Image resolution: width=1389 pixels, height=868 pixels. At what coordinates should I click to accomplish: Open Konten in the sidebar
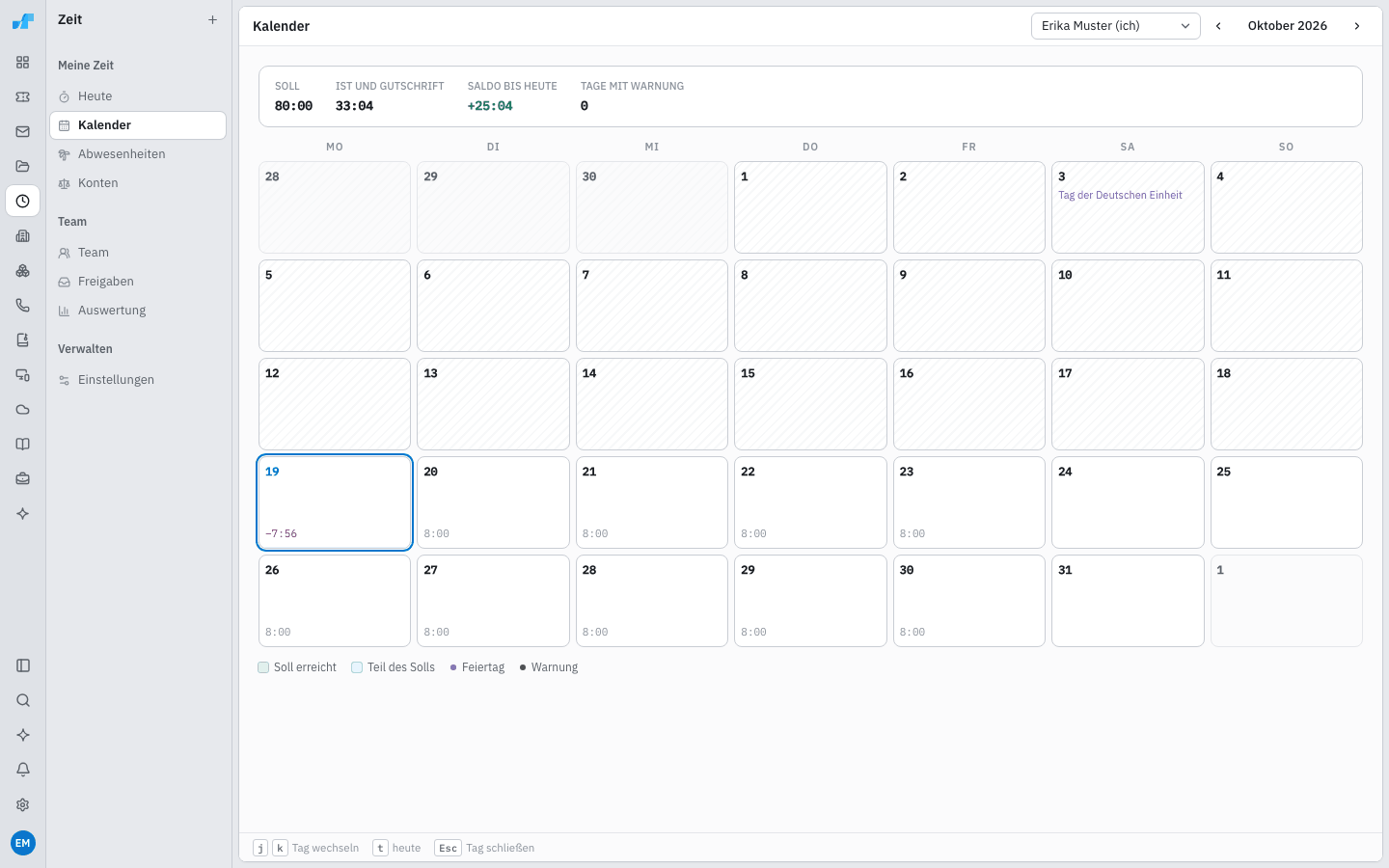(x=138, y=183)
